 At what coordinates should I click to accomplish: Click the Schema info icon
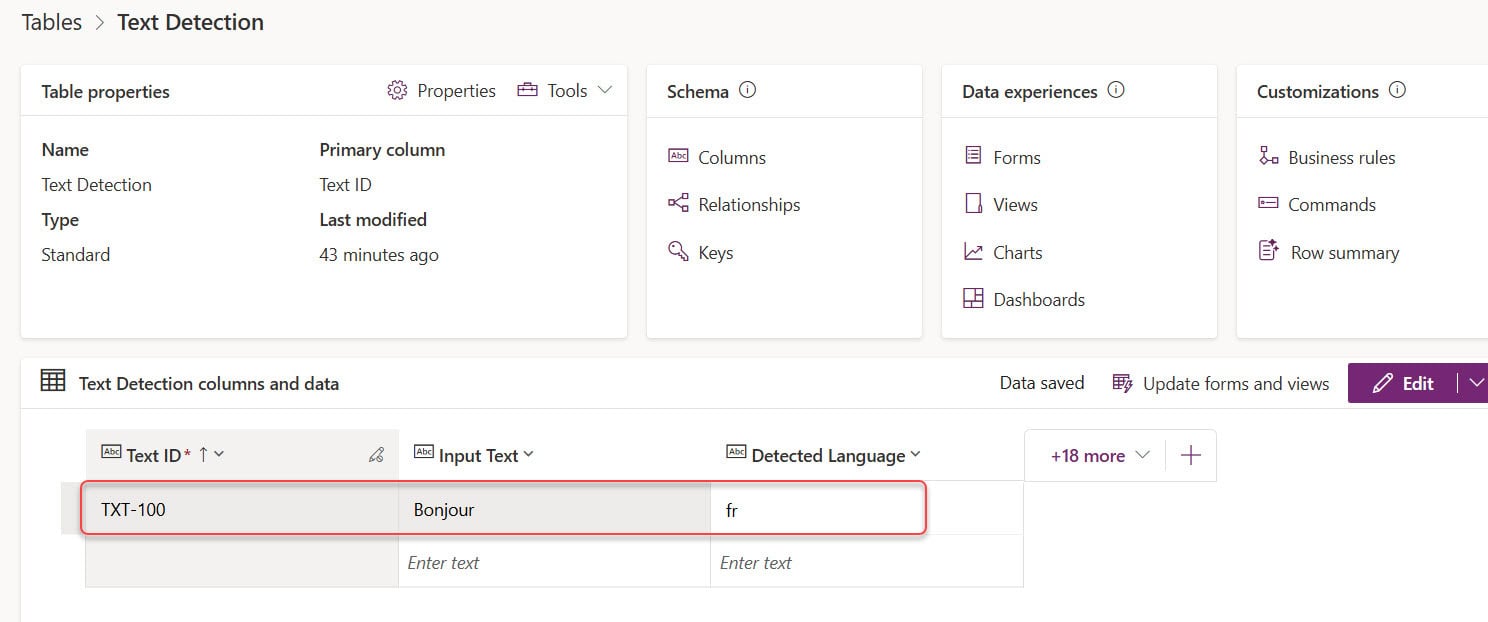[x=747, y=90]
